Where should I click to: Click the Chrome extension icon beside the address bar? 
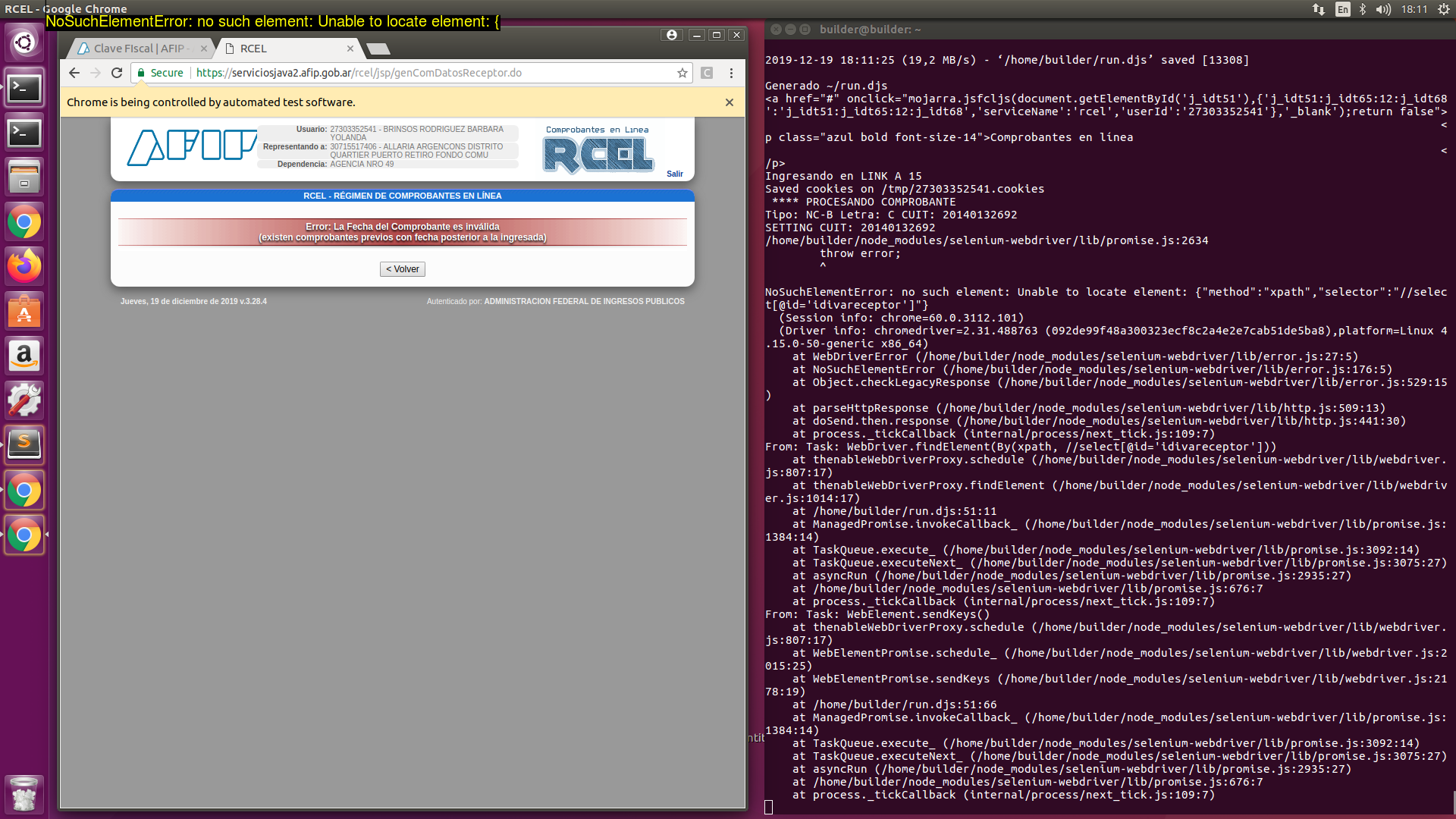[707, 73]
